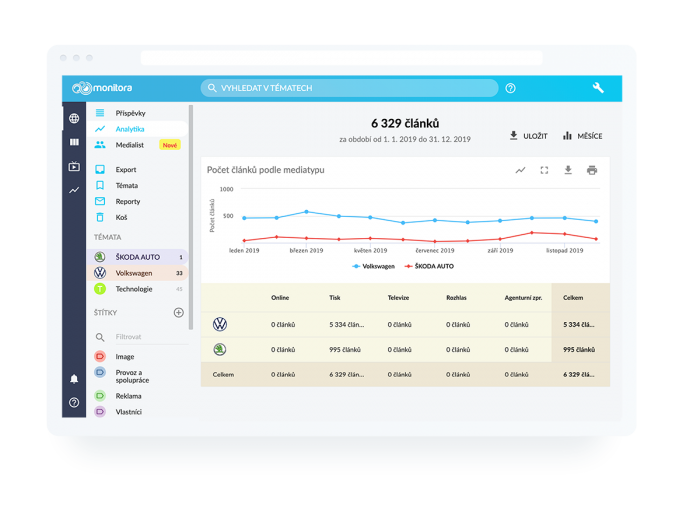
Task: Click the '5 334 člán...' Tisk cell
Action: (x=346, y=324)
